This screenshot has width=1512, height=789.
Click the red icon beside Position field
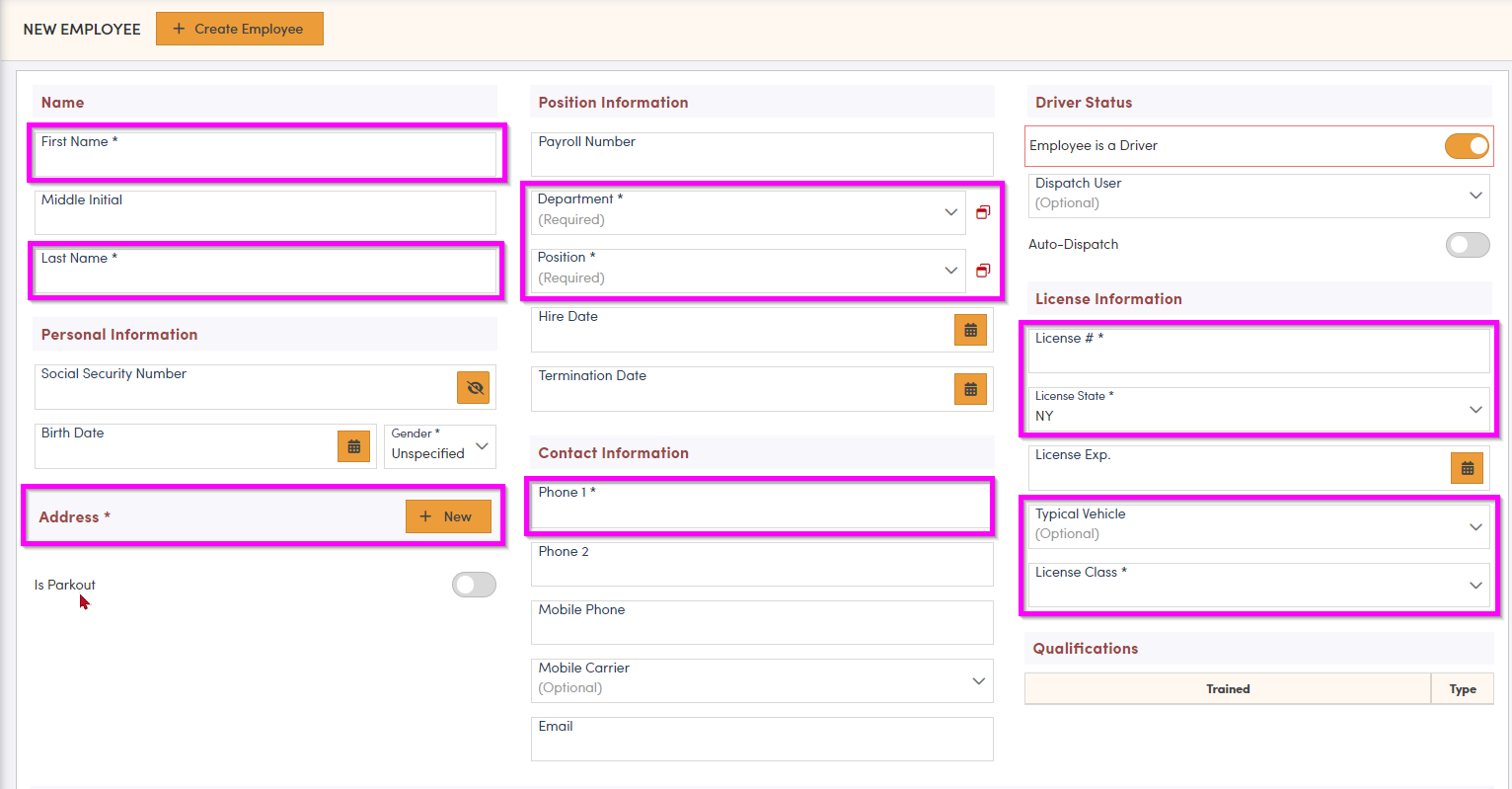coord(983,271)
